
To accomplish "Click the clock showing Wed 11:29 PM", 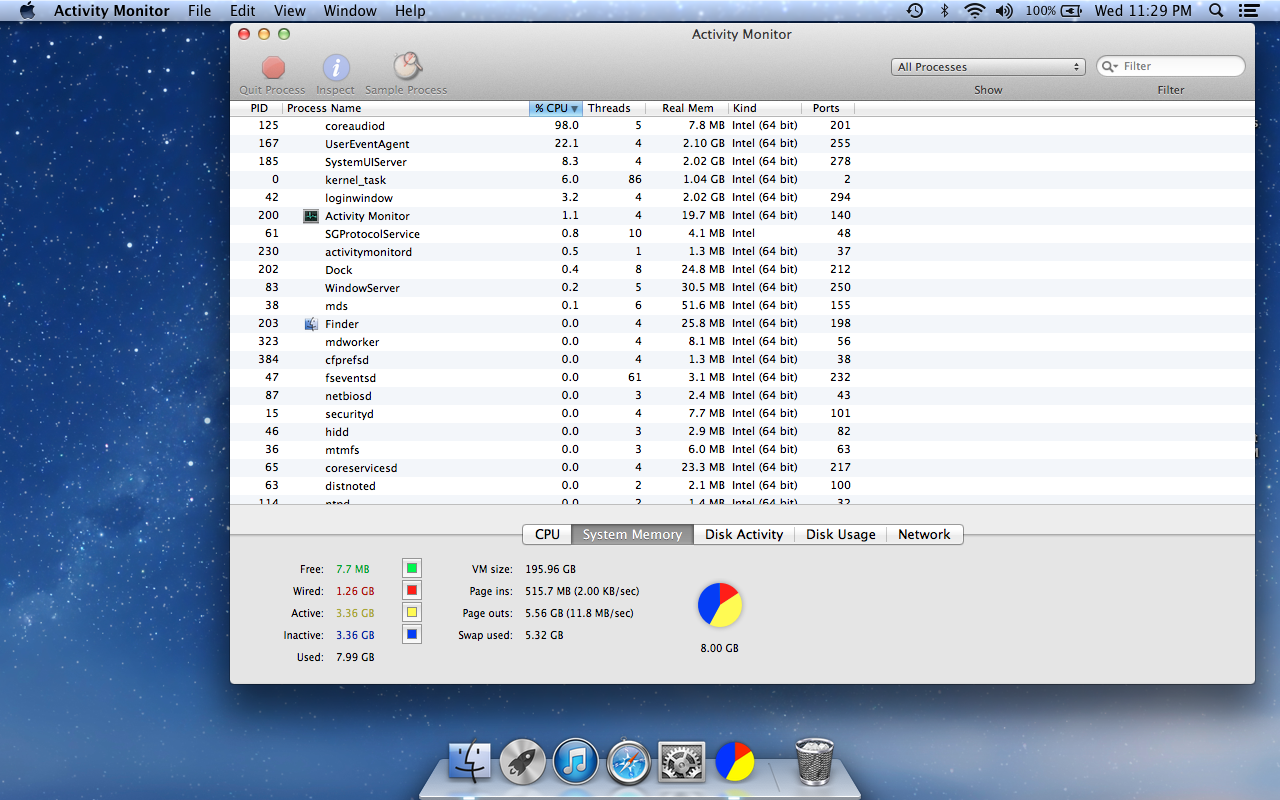I will (1143, 11).
